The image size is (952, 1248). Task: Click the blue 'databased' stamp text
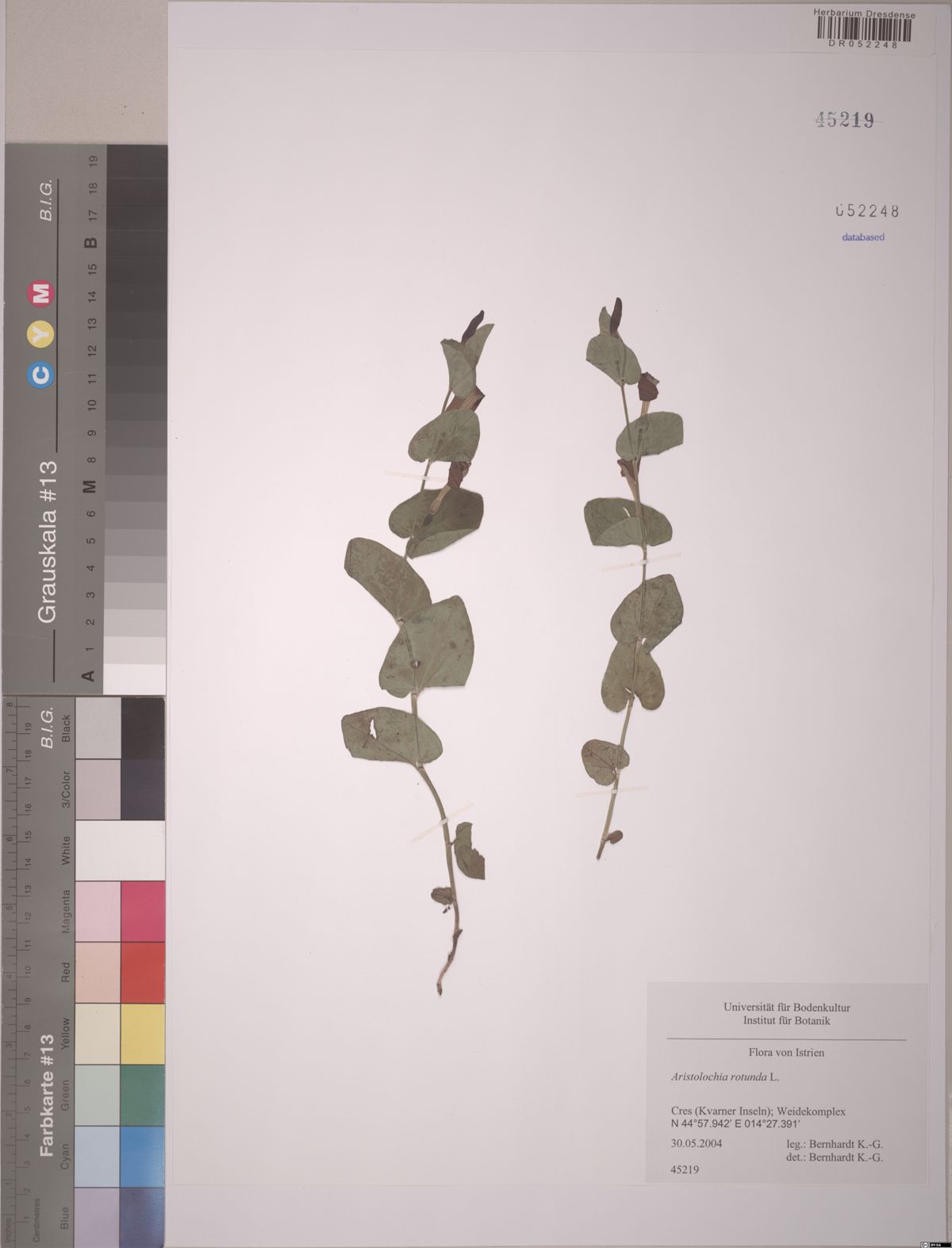pyautogui.click(x=862, y=237)
